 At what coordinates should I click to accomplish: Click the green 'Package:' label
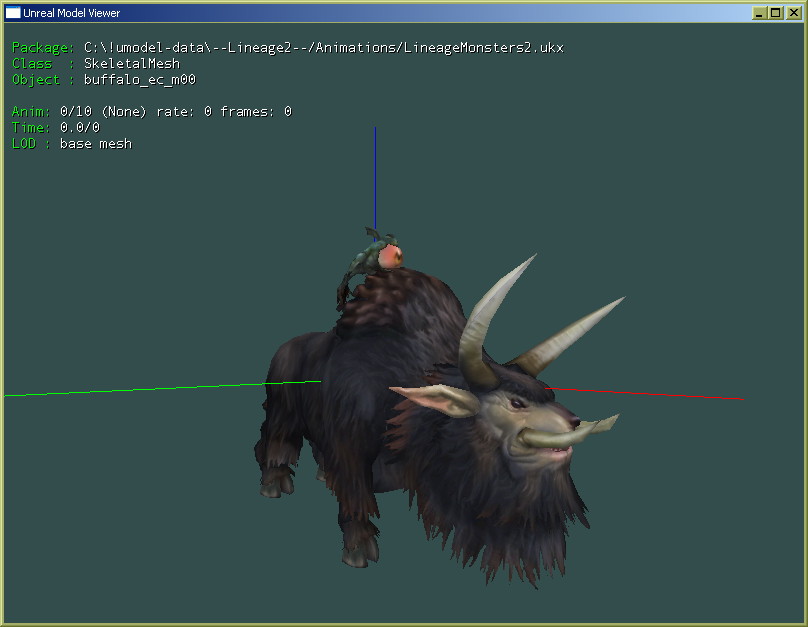pyautogui.click(x=43, y=48)
